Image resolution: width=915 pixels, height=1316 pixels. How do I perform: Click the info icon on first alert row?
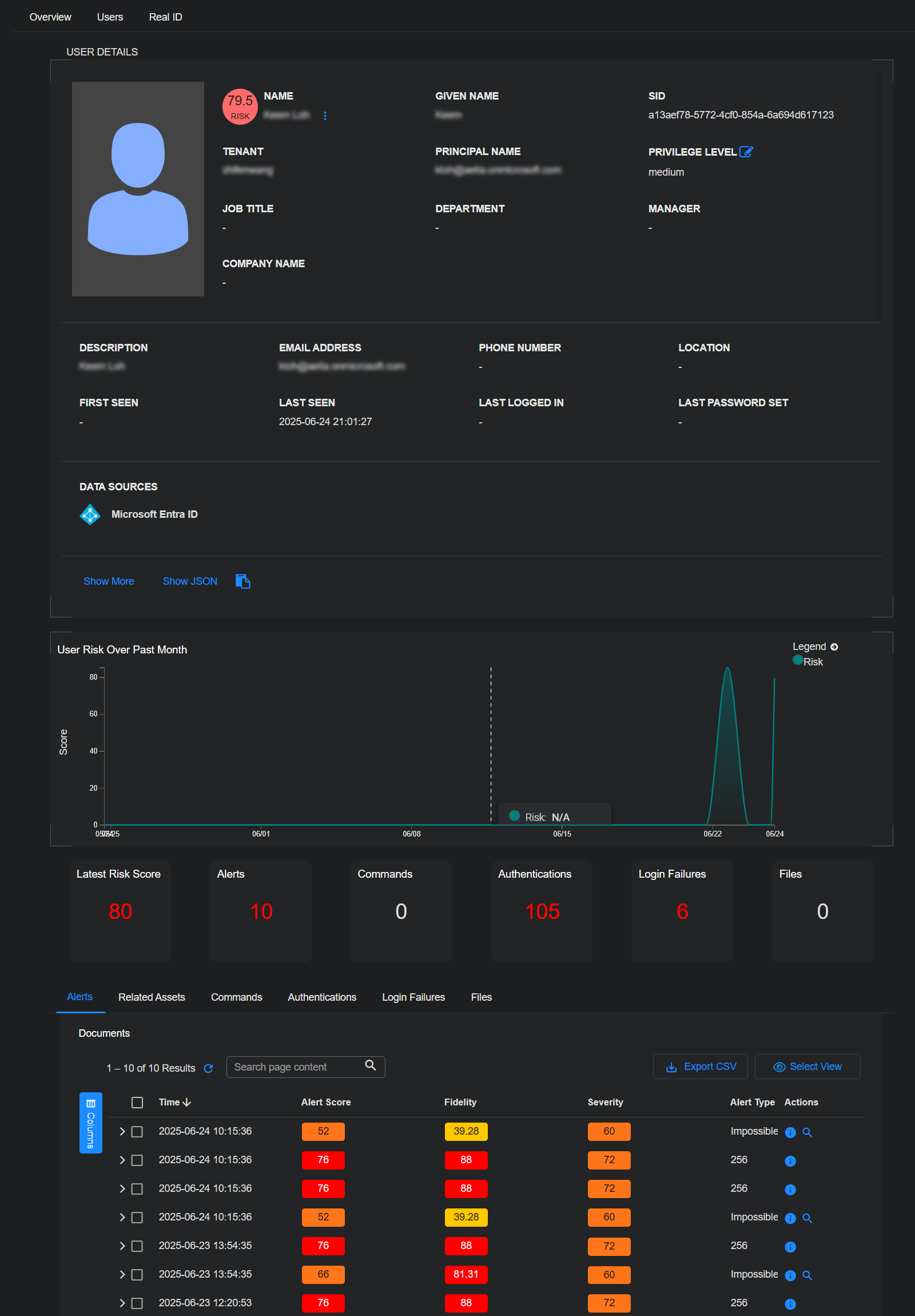[x=790, y=1132]
